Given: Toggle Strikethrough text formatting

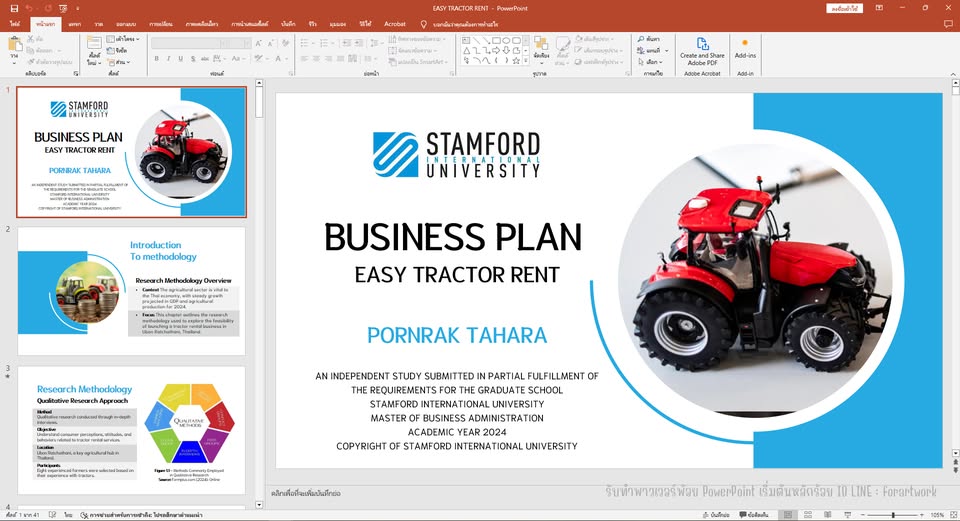Looking at the screenshot, I should 204,59.
